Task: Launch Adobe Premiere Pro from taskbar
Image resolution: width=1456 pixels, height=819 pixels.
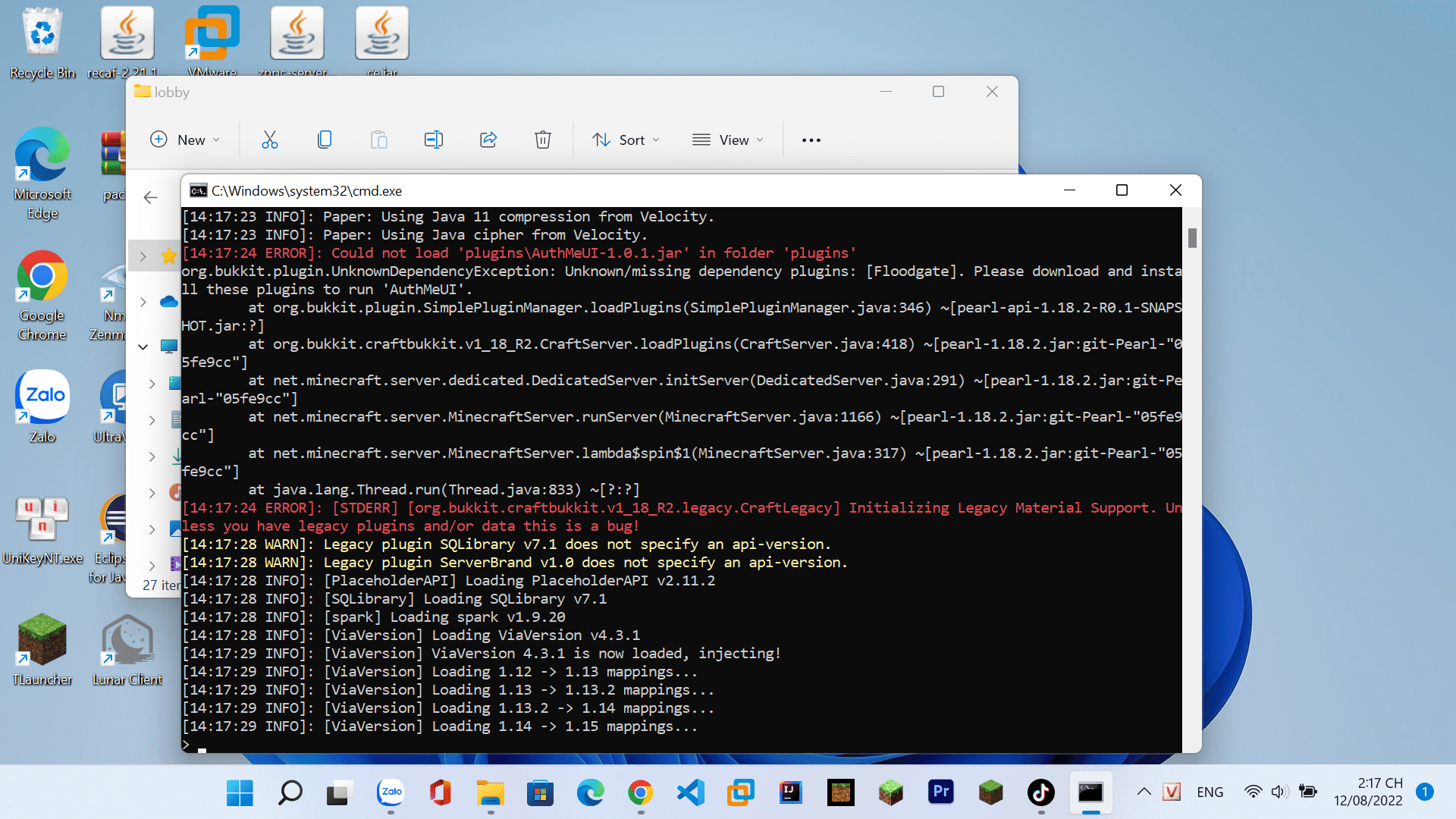Action: [x=940, y=792]
